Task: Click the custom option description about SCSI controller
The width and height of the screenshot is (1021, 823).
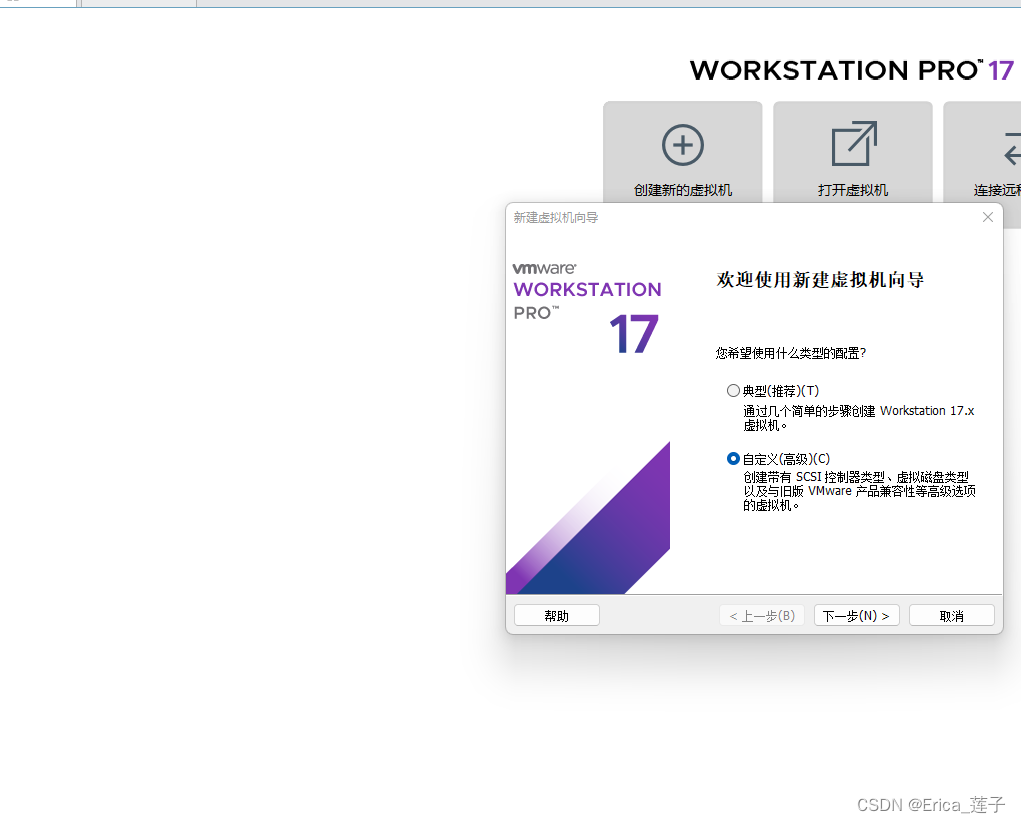Action: [x=860, y=491]
